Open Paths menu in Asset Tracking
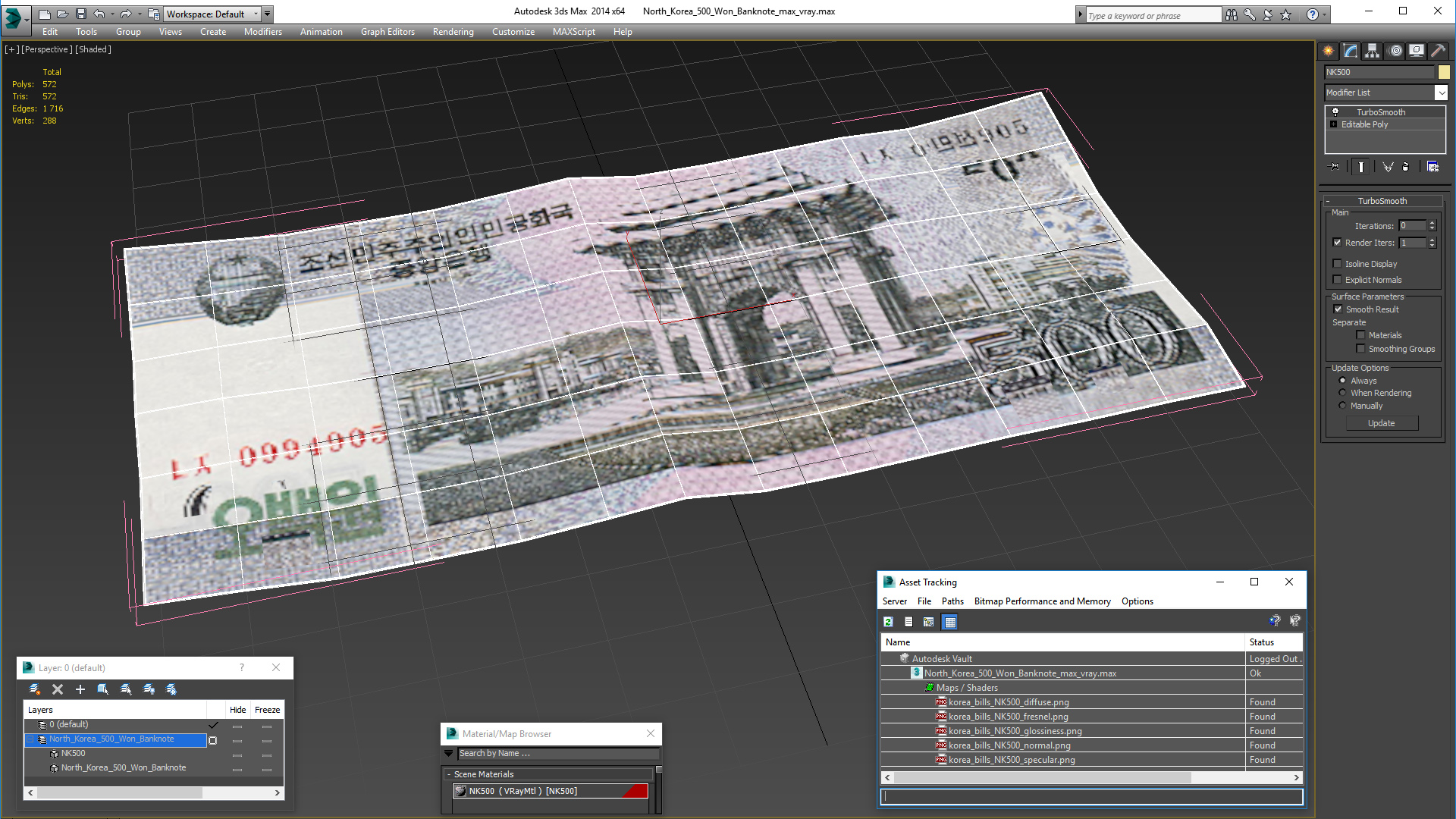Screen dimensions: 1456x819 click(x=952, y=601)
